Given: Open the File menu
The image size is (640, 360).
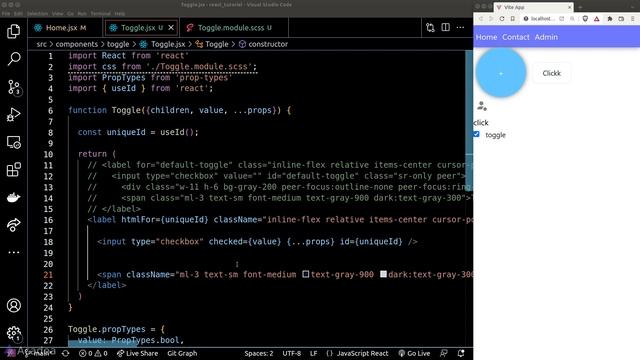Looking at the screenshot, I should [6, 13].
